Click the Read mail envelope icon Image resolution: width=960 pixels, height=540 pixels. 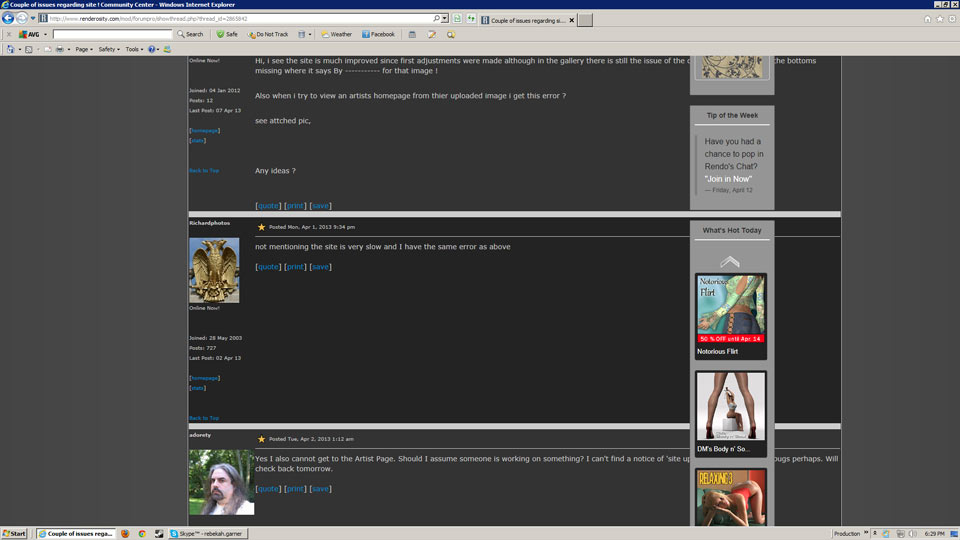click(x=47, y=49)
